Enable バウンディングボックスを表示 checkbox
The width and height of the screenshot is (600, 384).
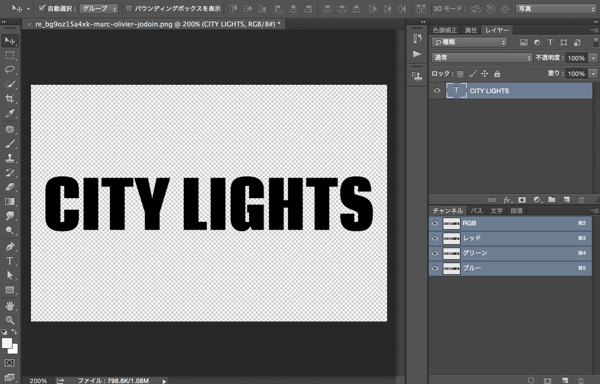point(129,8)
